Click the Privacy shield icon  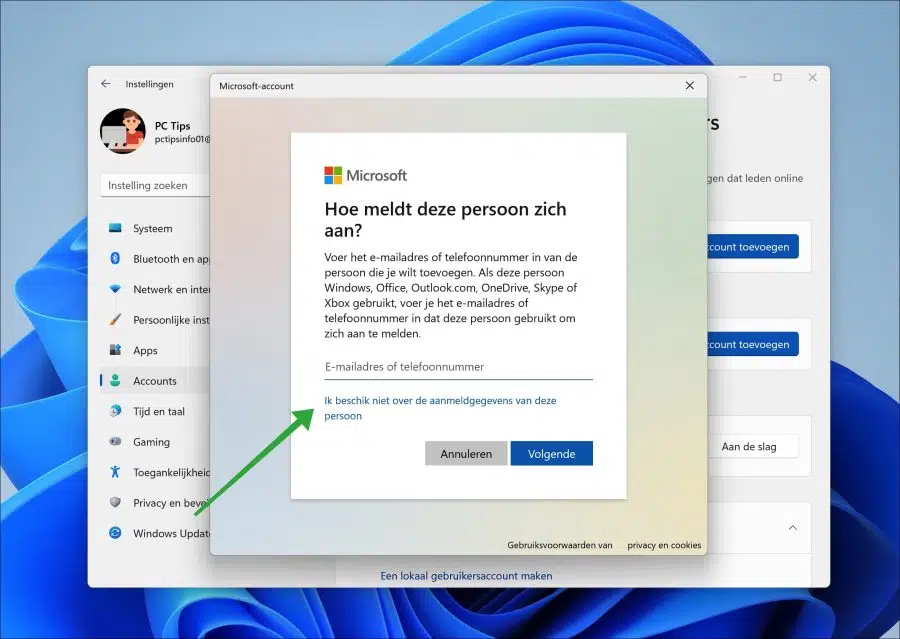[x=115, y=502]
